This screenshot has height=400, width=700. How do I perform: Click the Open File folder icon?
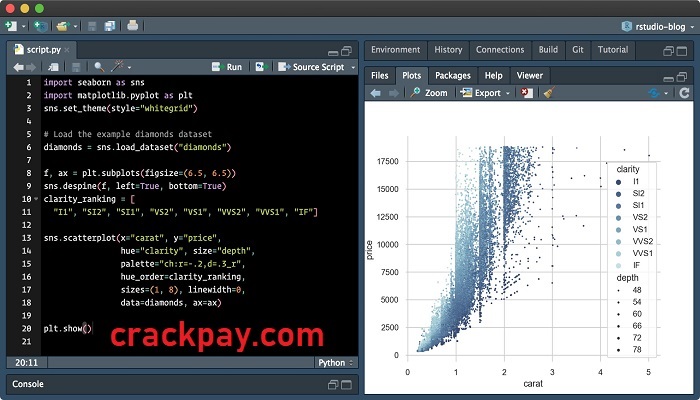[x=62, y=26]
